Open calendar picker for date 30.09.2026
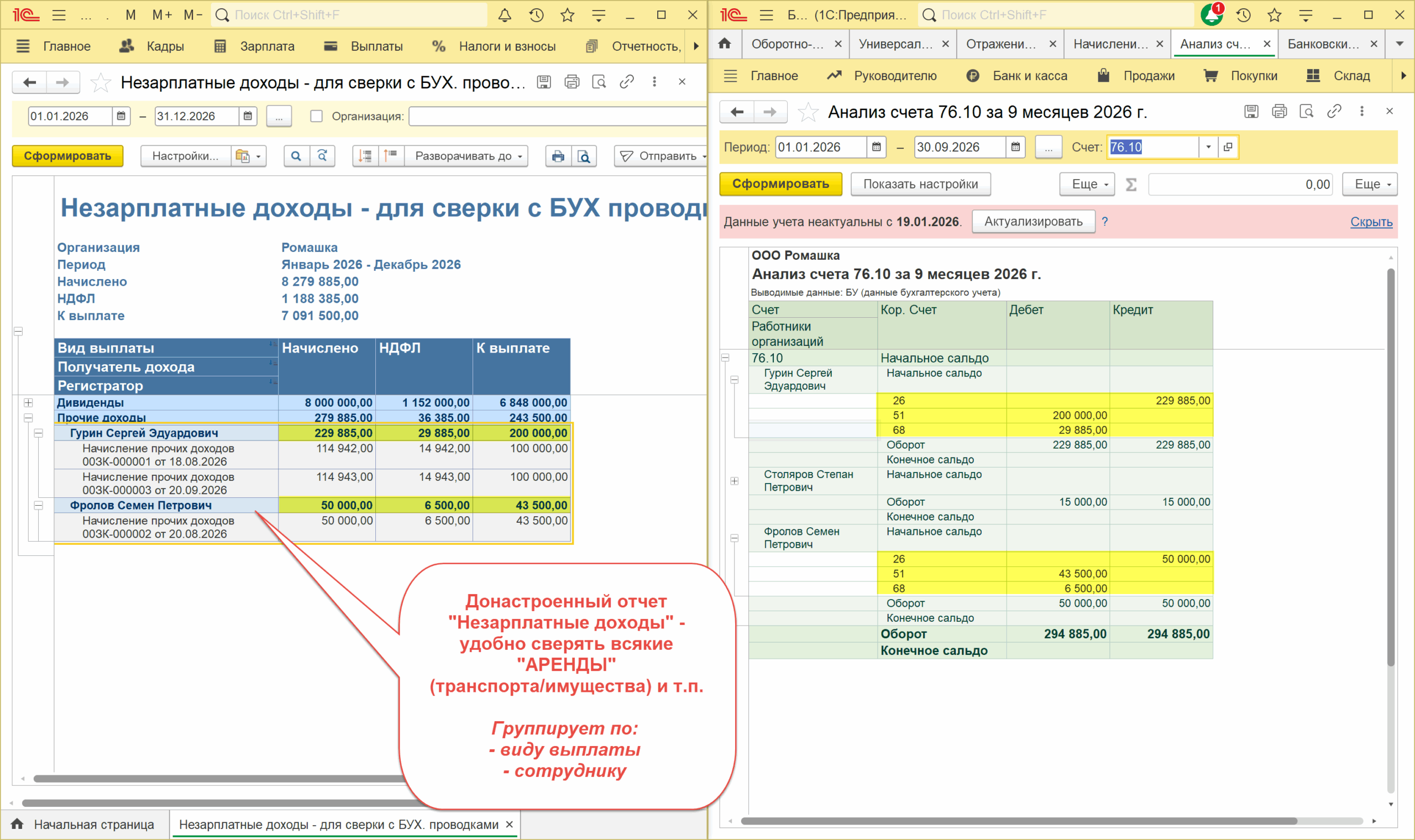The image size is (1415, 840). coord(1015,147)
